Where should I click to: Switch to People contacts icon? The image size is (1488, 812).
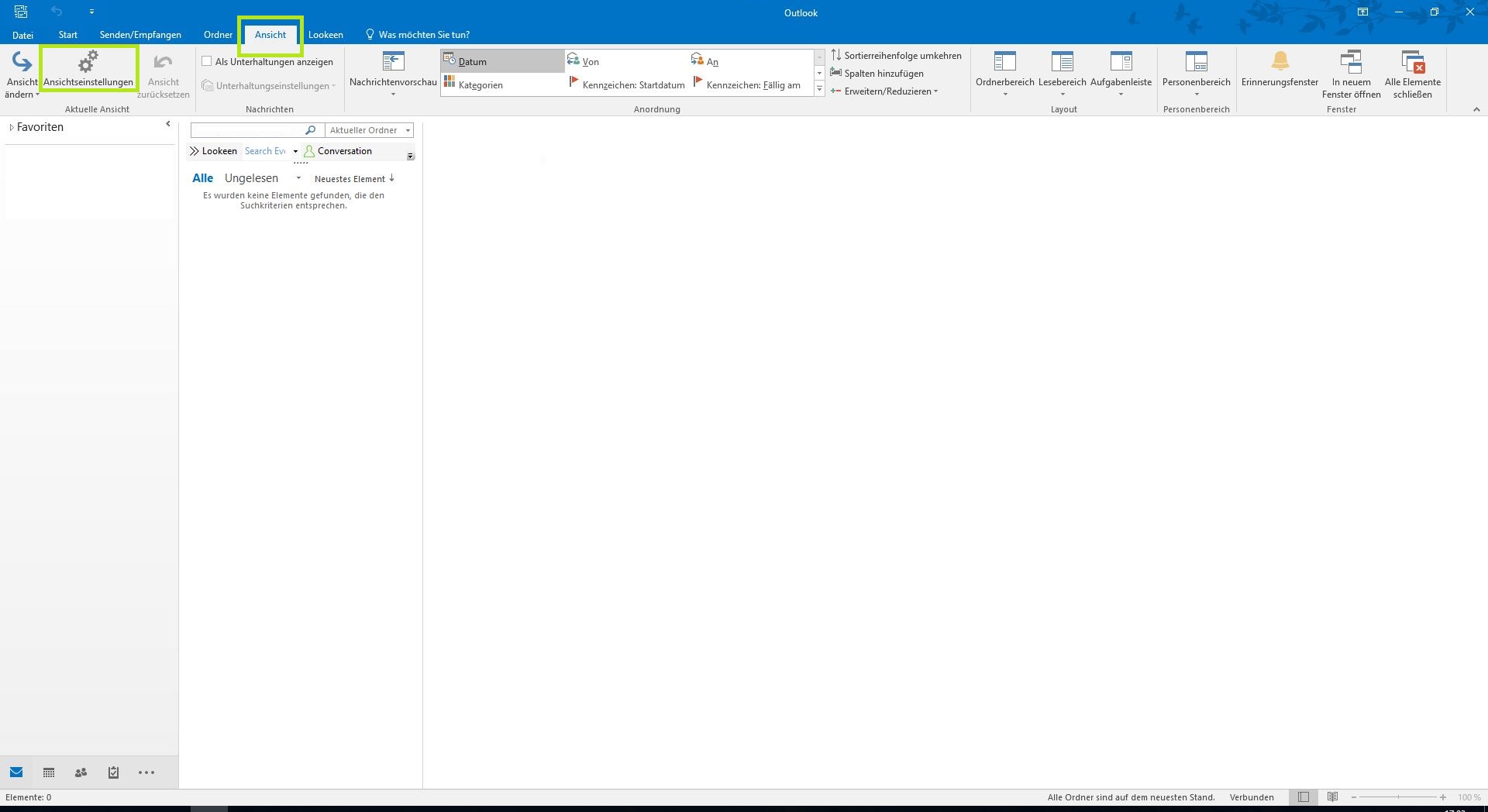click(x=81, y=772)
